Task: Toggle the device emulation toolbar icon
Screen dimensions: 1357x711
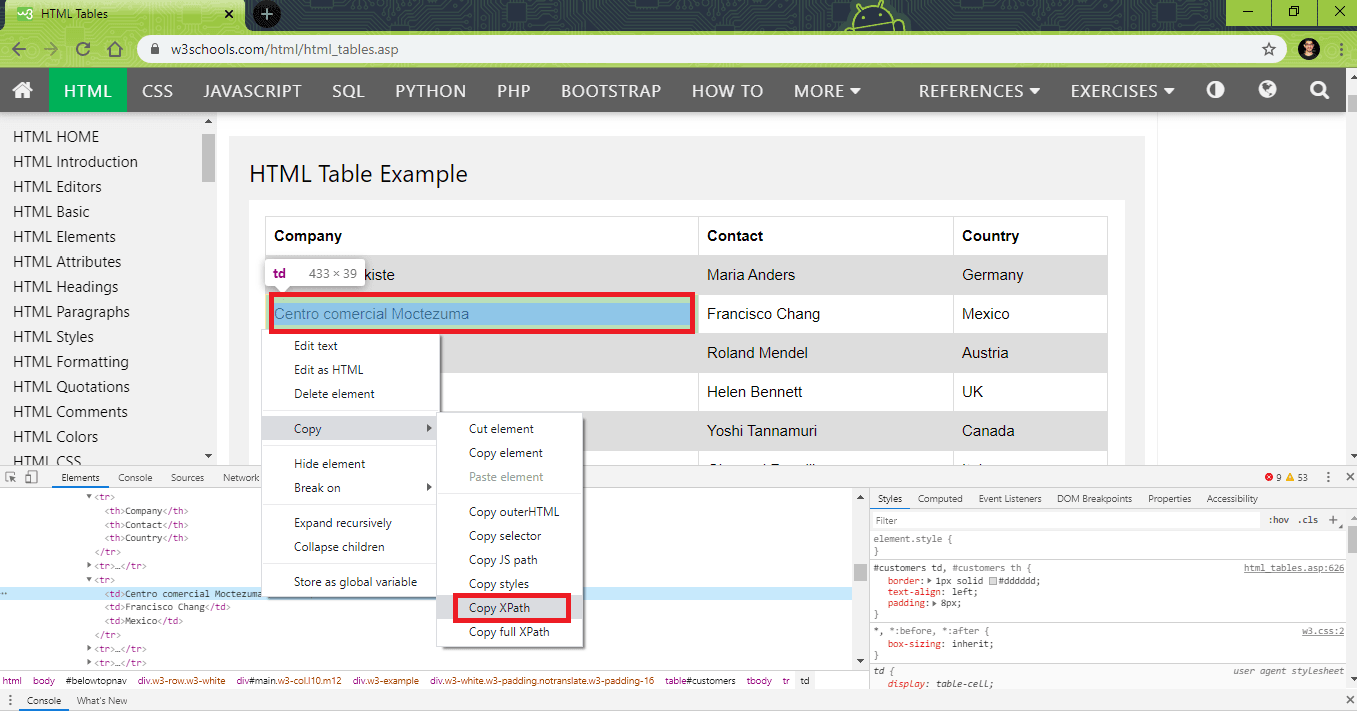Action: click(x=30, y=477)
